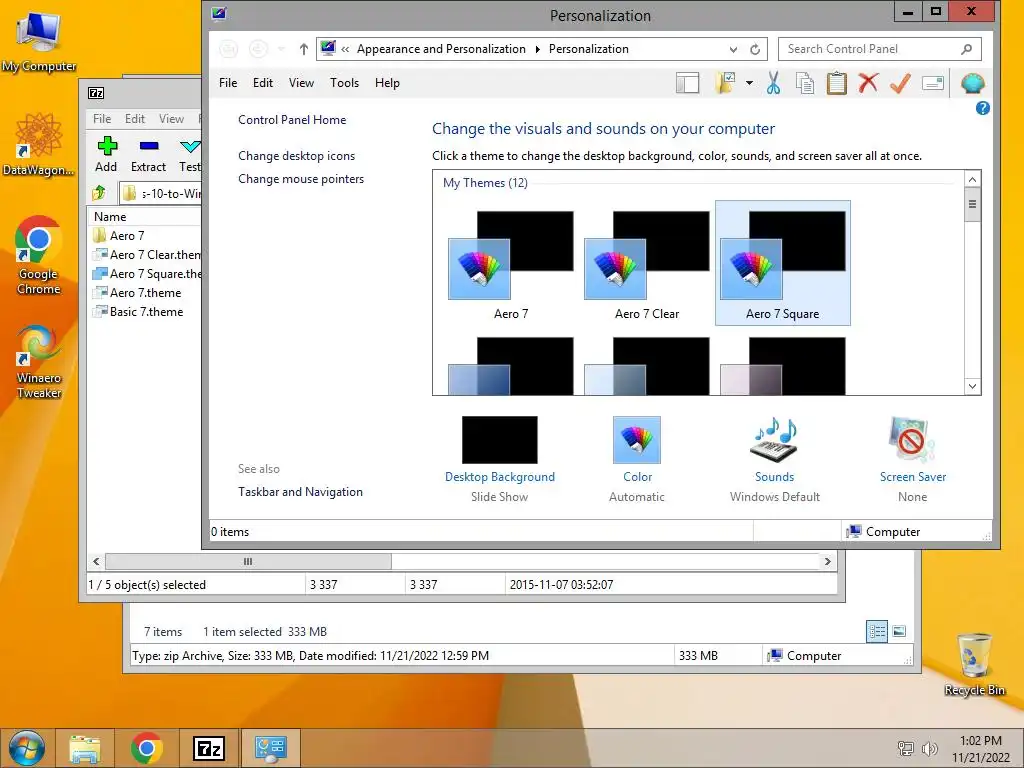Viewport: 1024px width, 768px height.
Task: Go to Control Panel Home
Action: point(292,120)
